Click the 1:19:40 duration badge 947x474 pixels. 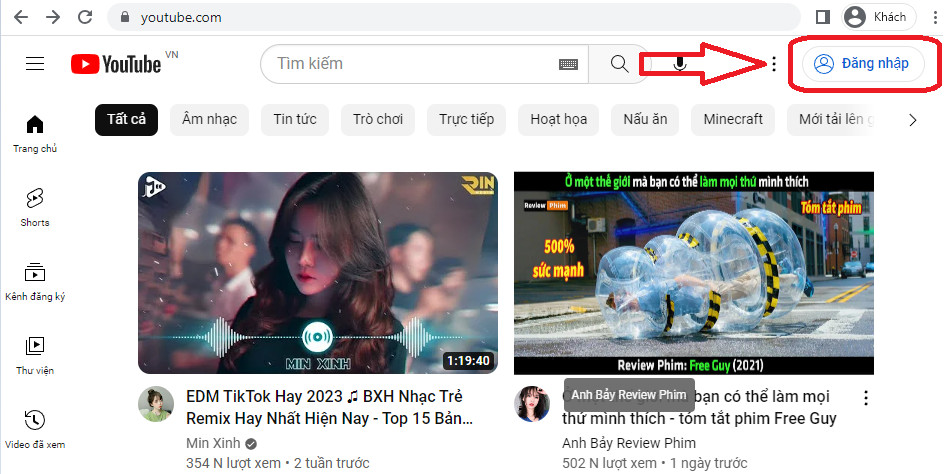(x=468, y=361)
